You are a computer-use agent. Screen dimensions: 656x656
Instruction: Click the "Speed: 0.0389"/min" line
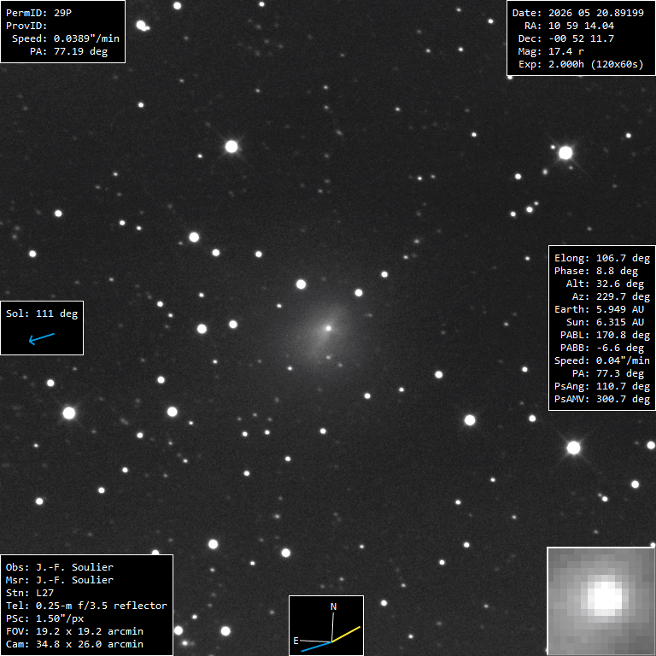(x=66, y=38)
